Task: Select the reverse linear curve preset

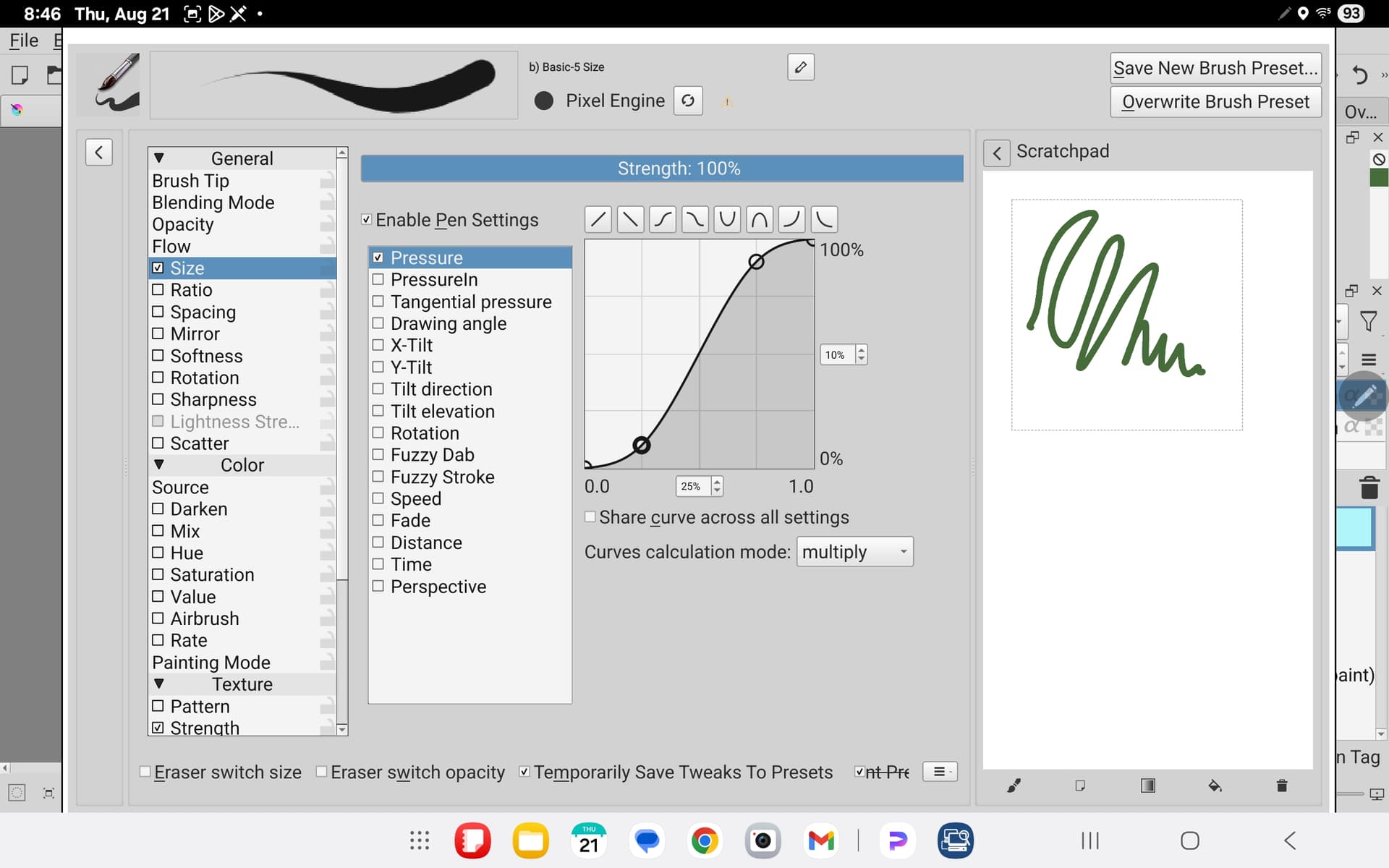Action: [x=631, y=218]
